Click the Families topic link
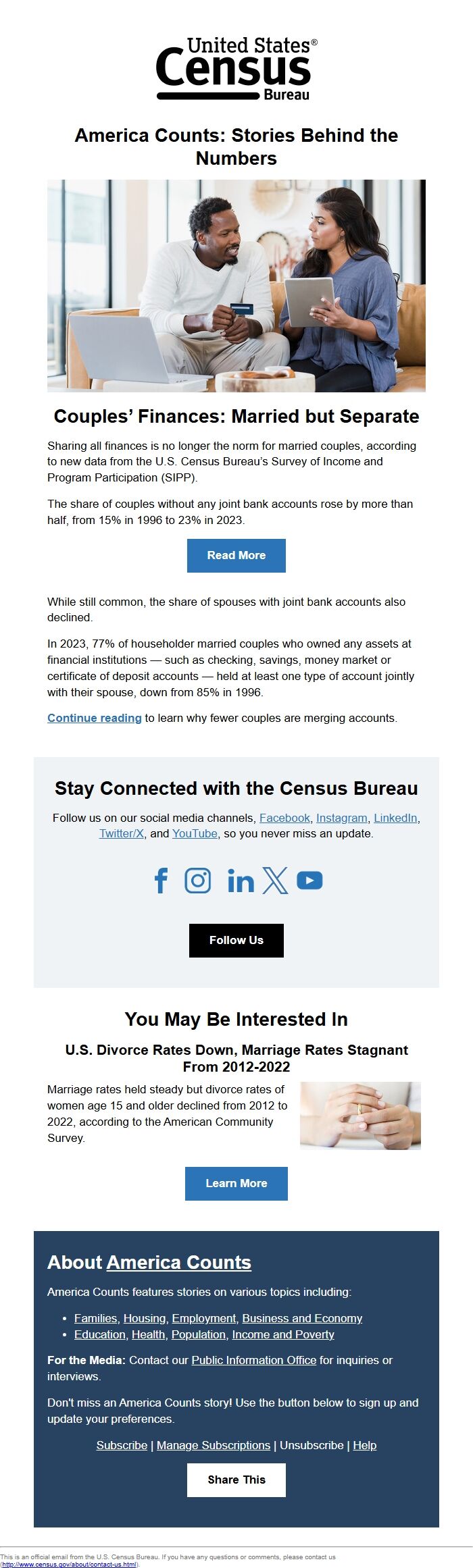This screenshot has width=473, height=1568. (x=95, y=1317)
